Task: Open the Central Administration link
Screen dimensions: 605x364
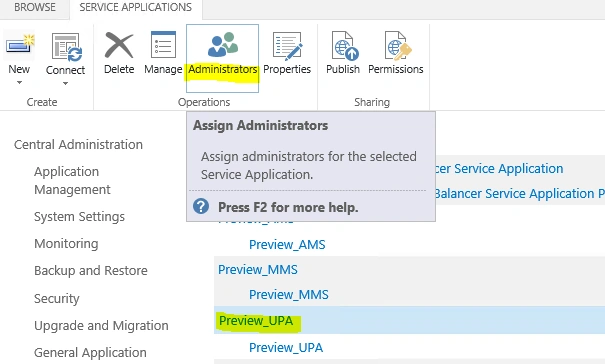Action: click(78, 144)
